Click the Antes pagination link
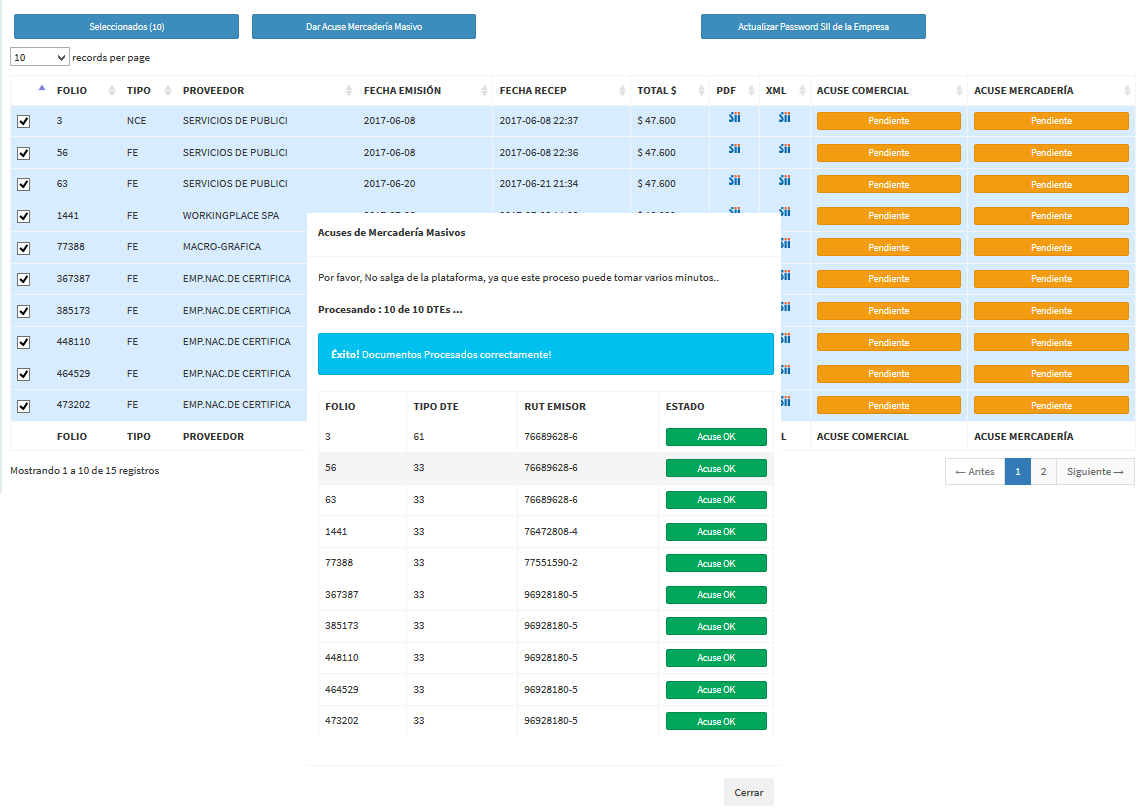This screenshot has width=1142, height=811. (974, 472)
